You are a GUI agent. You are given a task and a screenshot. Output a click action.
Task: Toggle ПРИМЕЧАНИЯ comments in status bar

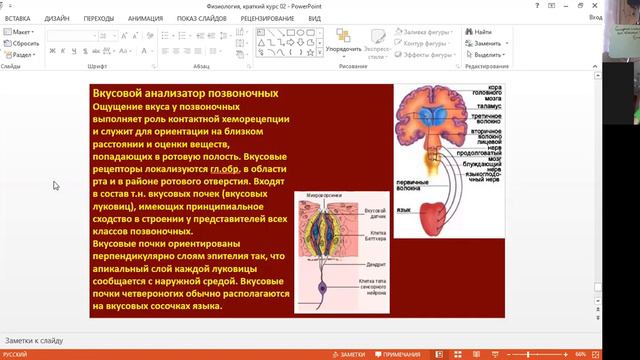[398, 355]
